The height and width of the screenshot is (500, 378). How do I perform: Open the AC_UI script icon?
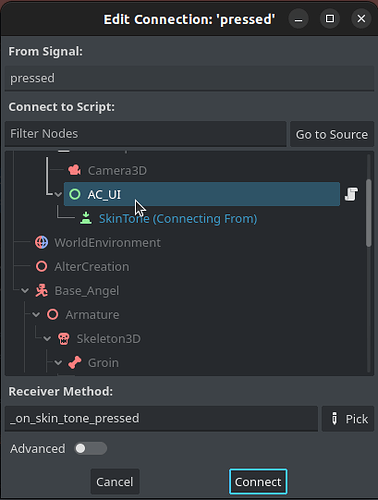click(x=351, y=194)
